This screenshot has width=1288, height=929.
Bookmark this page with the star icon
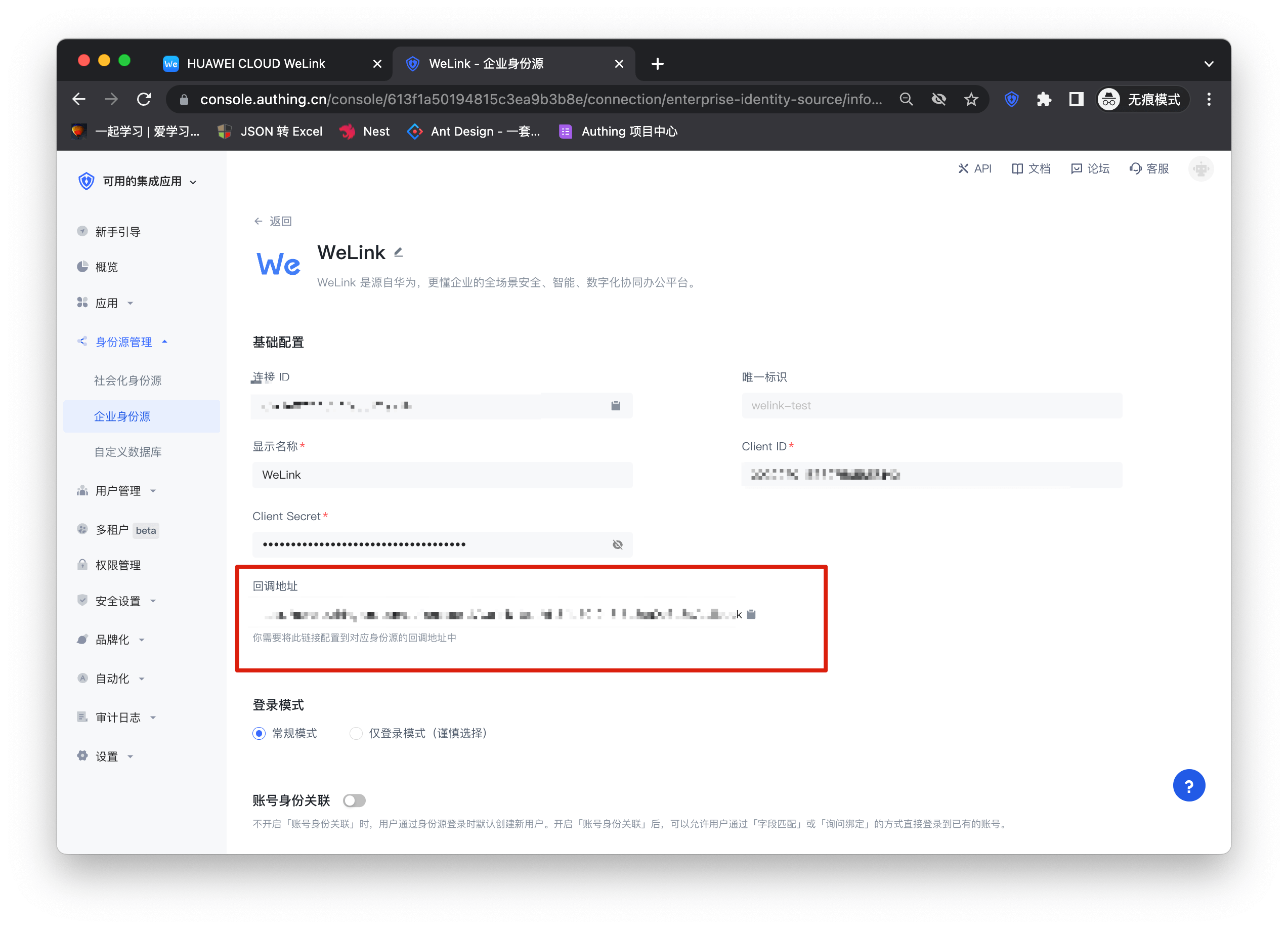coord(971,99)
